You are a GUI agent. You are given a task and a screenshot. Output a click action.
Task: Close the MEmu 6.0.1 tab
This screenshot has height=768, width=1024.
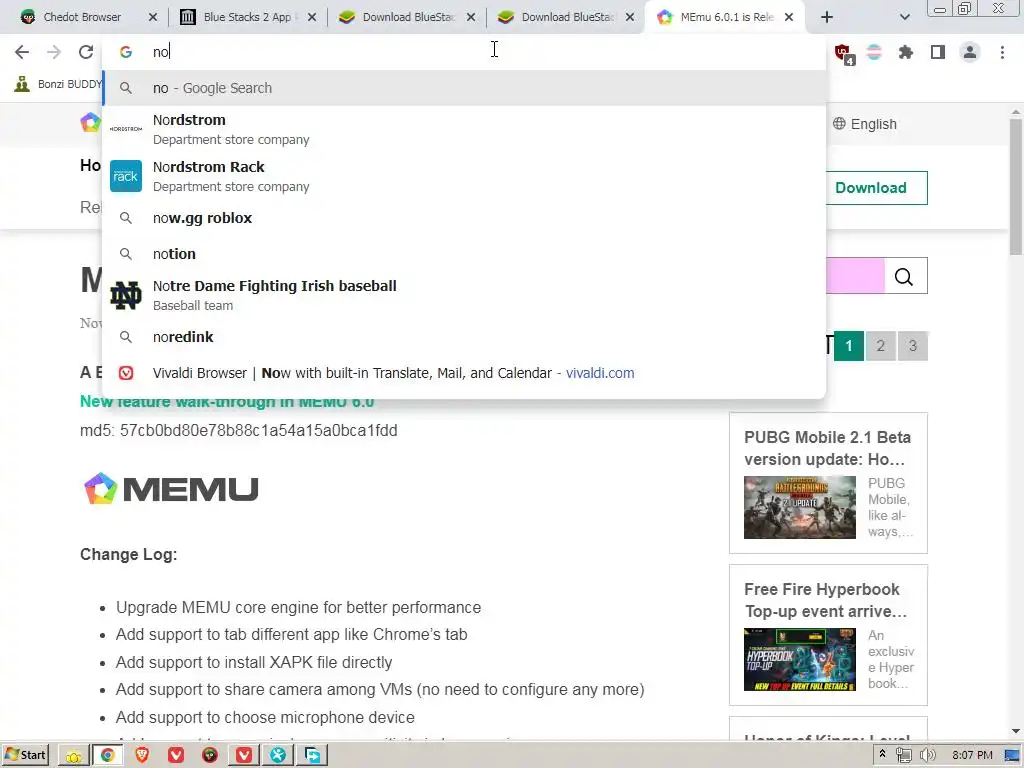click(789, 17)
